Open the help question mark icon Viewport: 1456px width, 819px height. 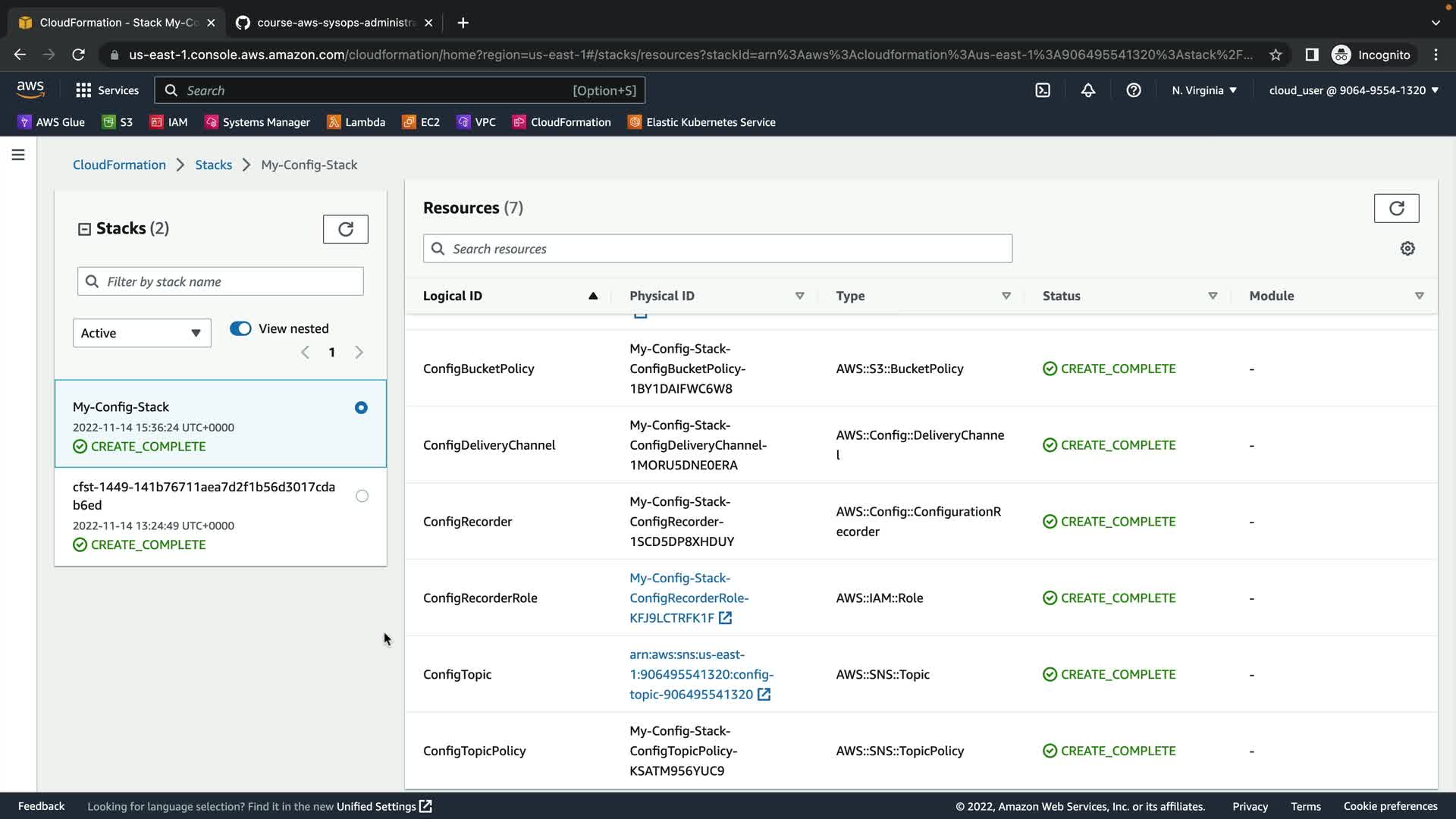(x=1134, y=90)
